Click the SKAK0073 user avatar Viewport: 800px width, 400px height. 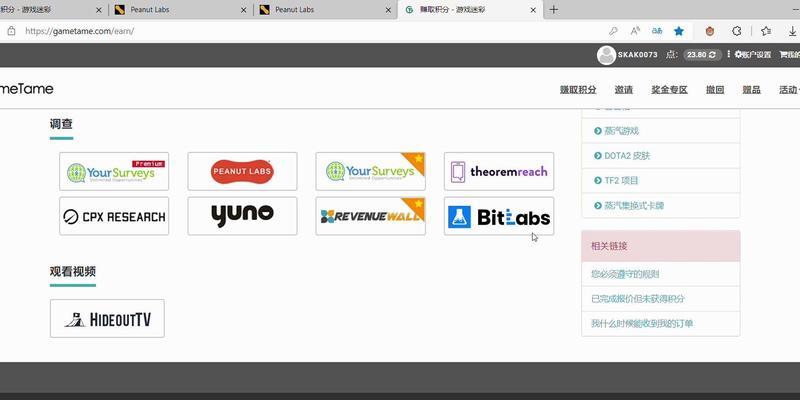click(x=606, y=55)
